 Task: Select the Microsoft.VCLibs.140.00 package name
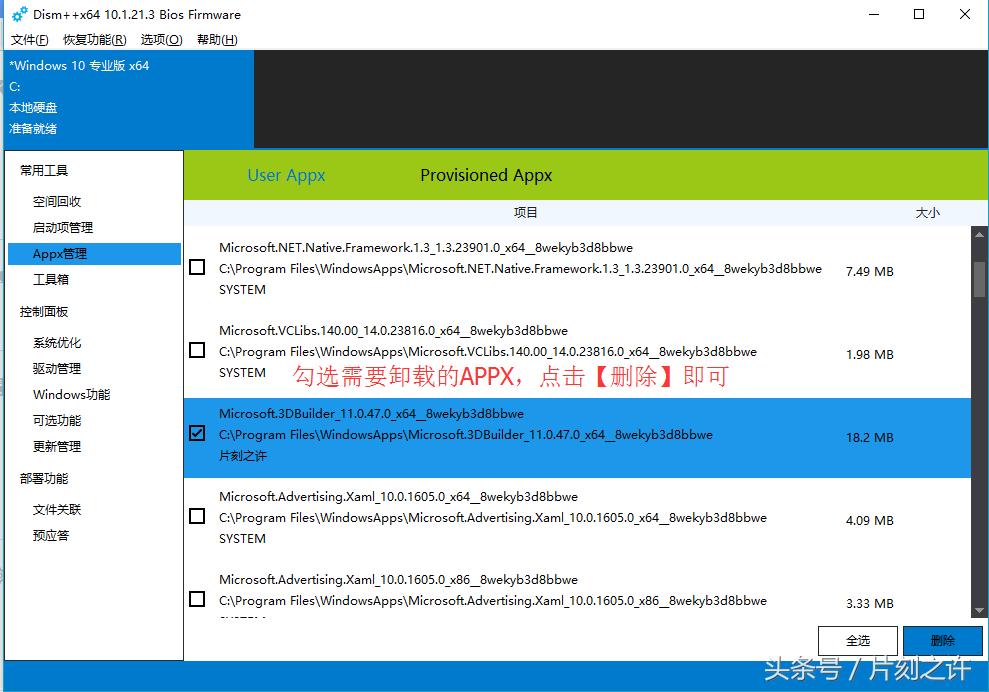[393, 331]
